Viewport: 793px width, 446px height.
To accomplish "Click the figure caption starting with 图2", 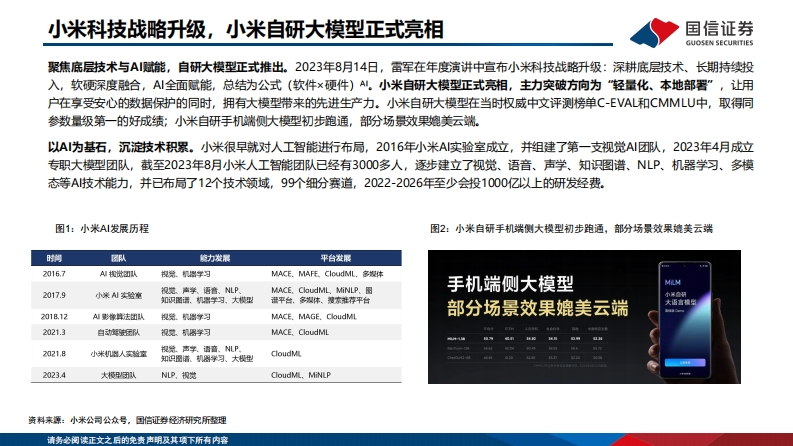I will click(x=571, y=229).
